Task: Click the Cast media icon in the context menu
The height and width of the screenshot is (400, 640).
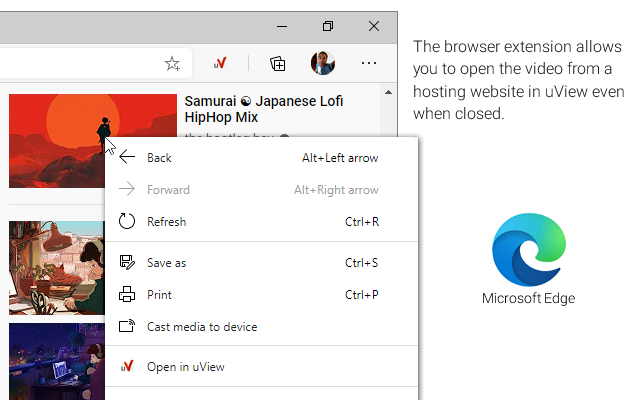Action: (127, 327)
